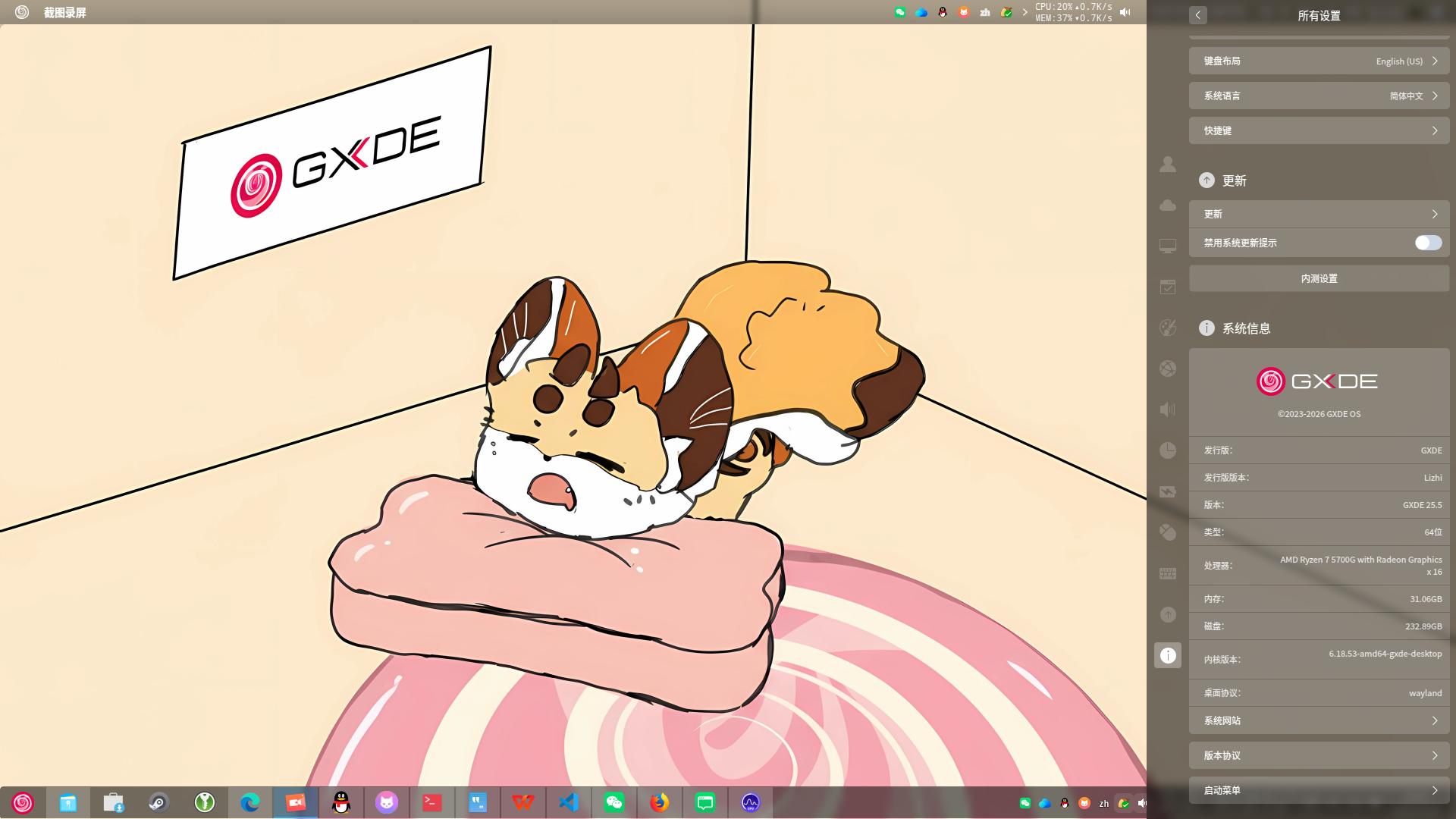This screenshot has height=819, width=1456.
Task: Toggle 禁用系统更新提示 switch
Action: 1428,243
